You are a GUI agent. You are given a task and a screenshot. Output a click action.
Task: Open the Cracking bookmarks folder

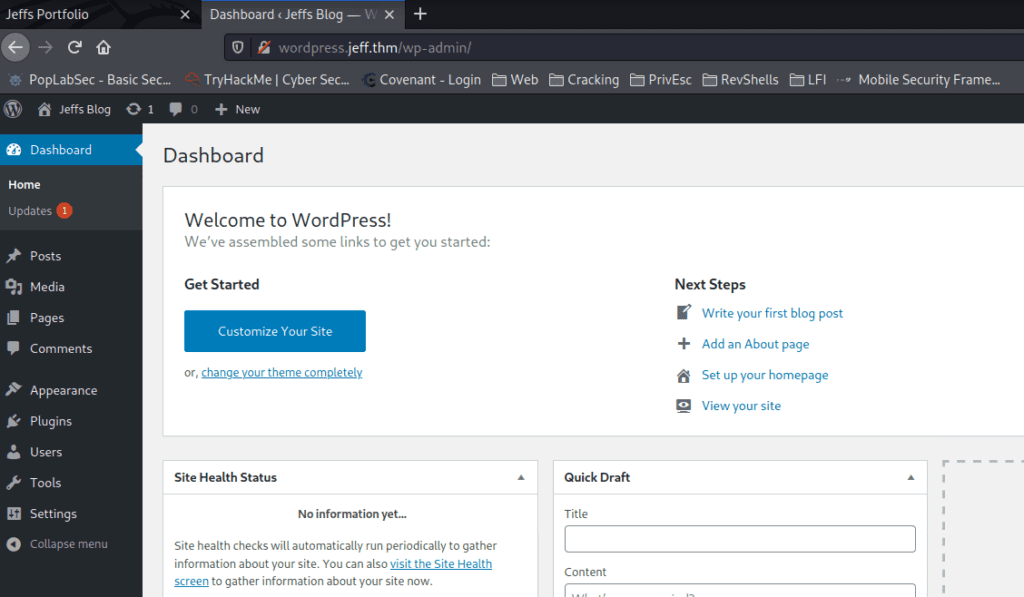coord(584,80)
